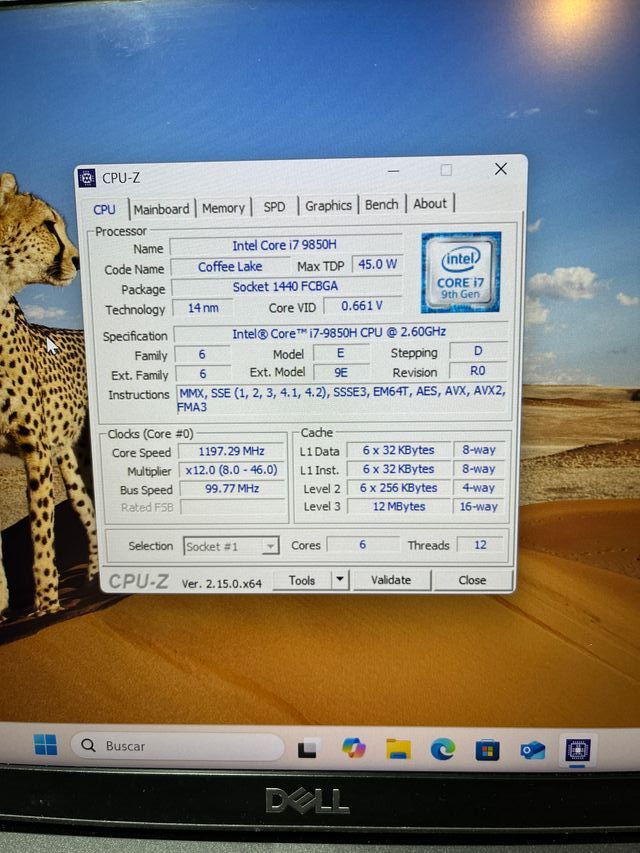This screenshot has width=640, height=853.
Task: Launch Microsoft Edge from the taskbar
Action: coord(443,750)
